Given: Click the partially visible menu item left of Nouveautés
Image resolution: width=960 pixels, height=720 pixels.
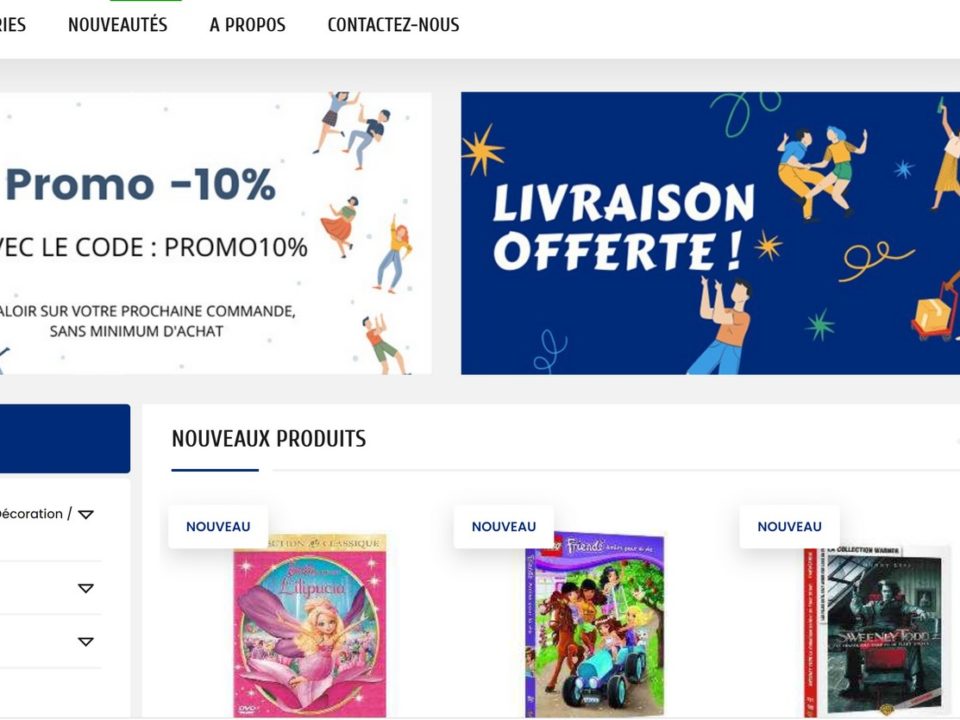Looking at the screenshot, I should [x=13, y=24].
